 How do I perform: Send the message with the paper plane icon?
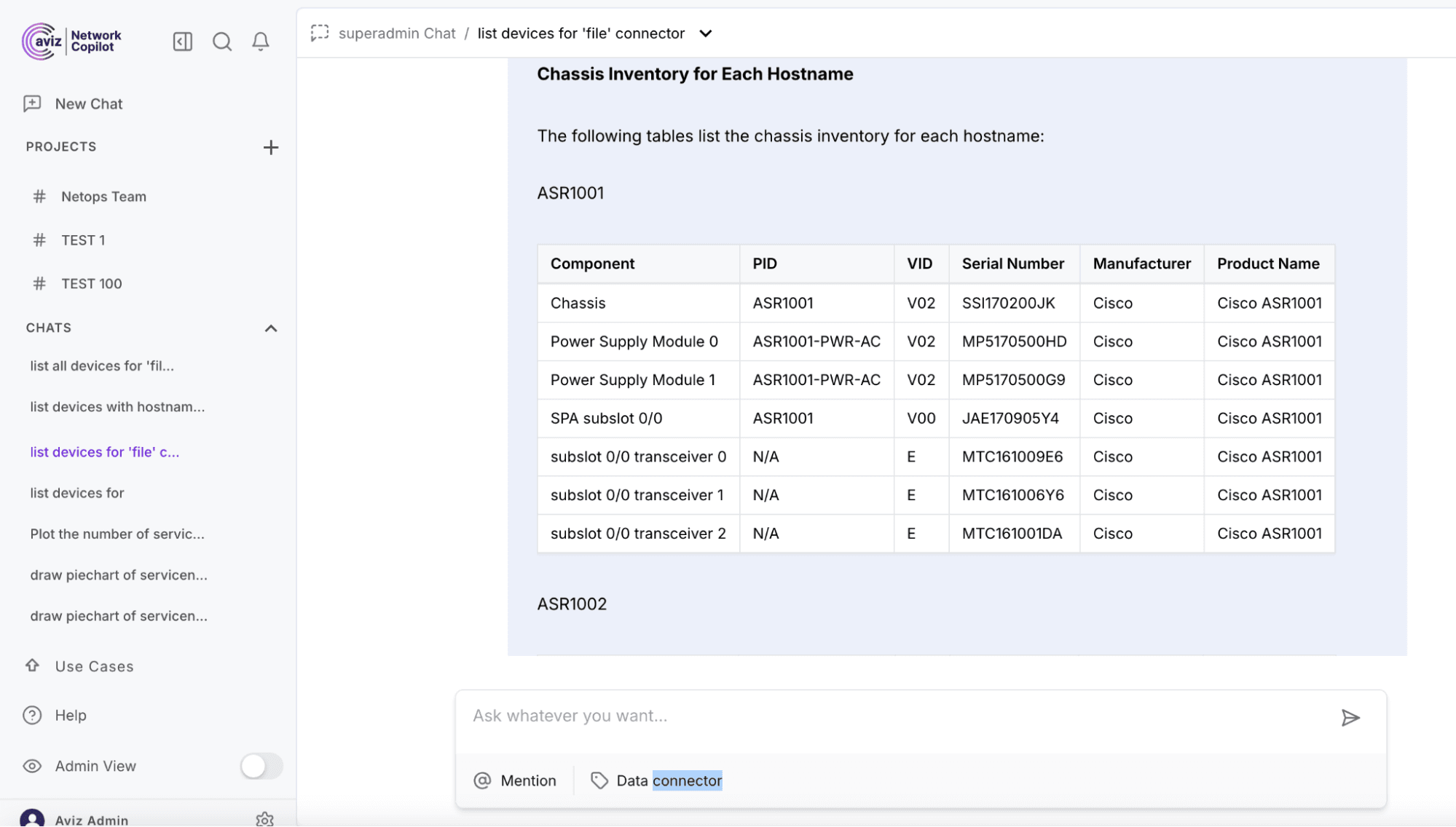1351,718
